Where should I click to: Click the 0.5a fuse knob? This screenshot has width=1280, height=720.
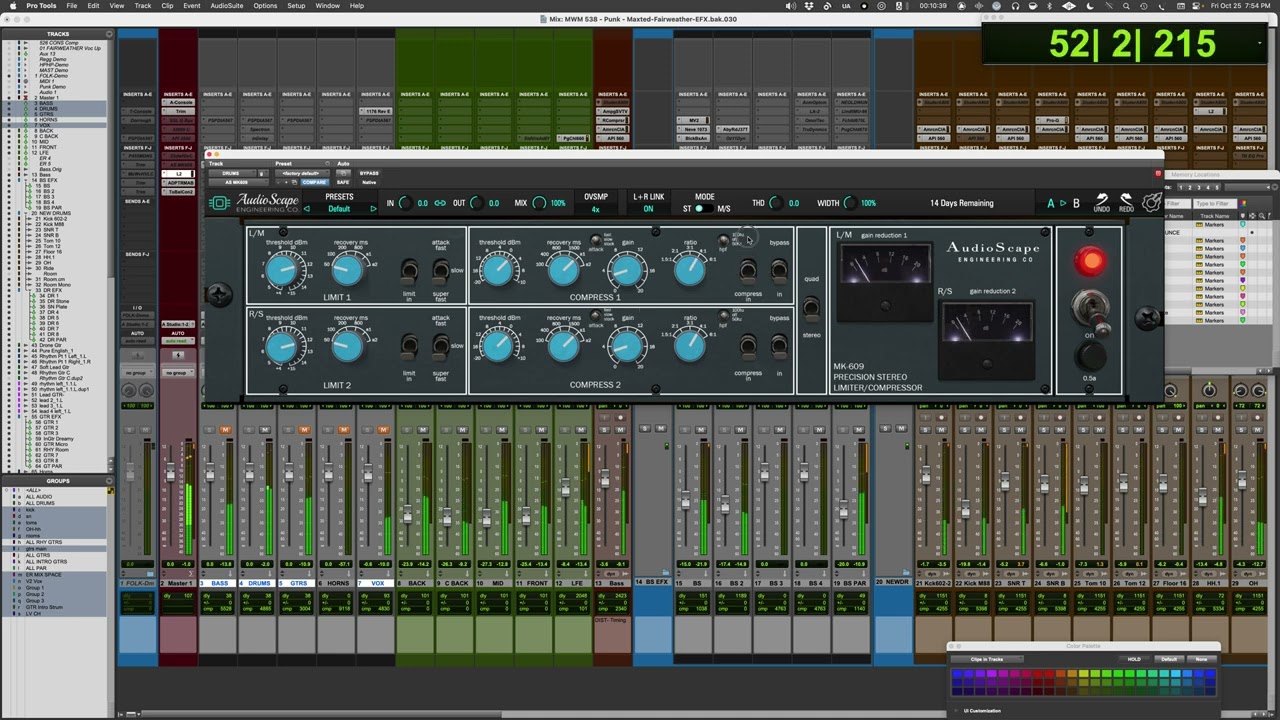click(x=1090, y=358)
